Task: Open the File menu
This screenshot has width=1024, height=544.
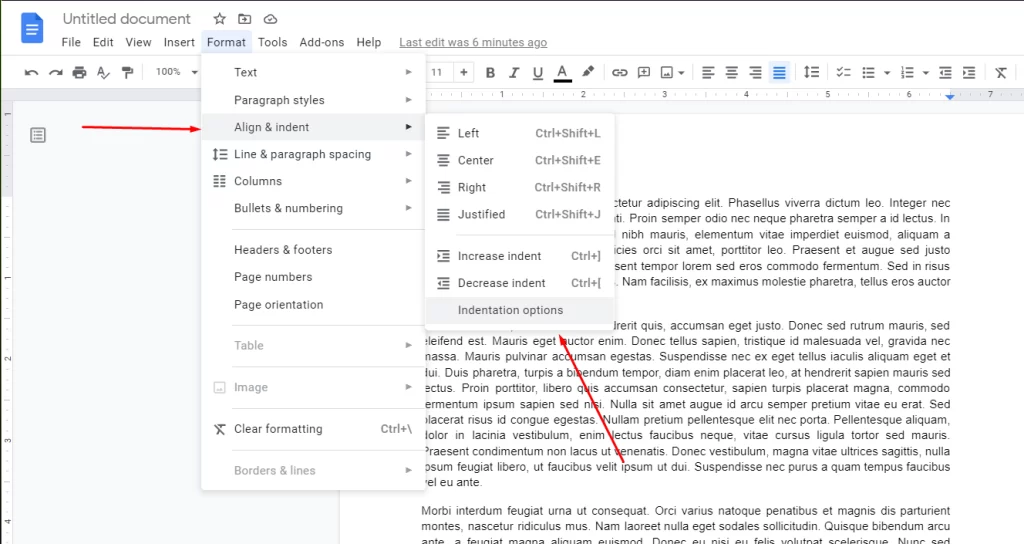Action: tap(71, 42)
